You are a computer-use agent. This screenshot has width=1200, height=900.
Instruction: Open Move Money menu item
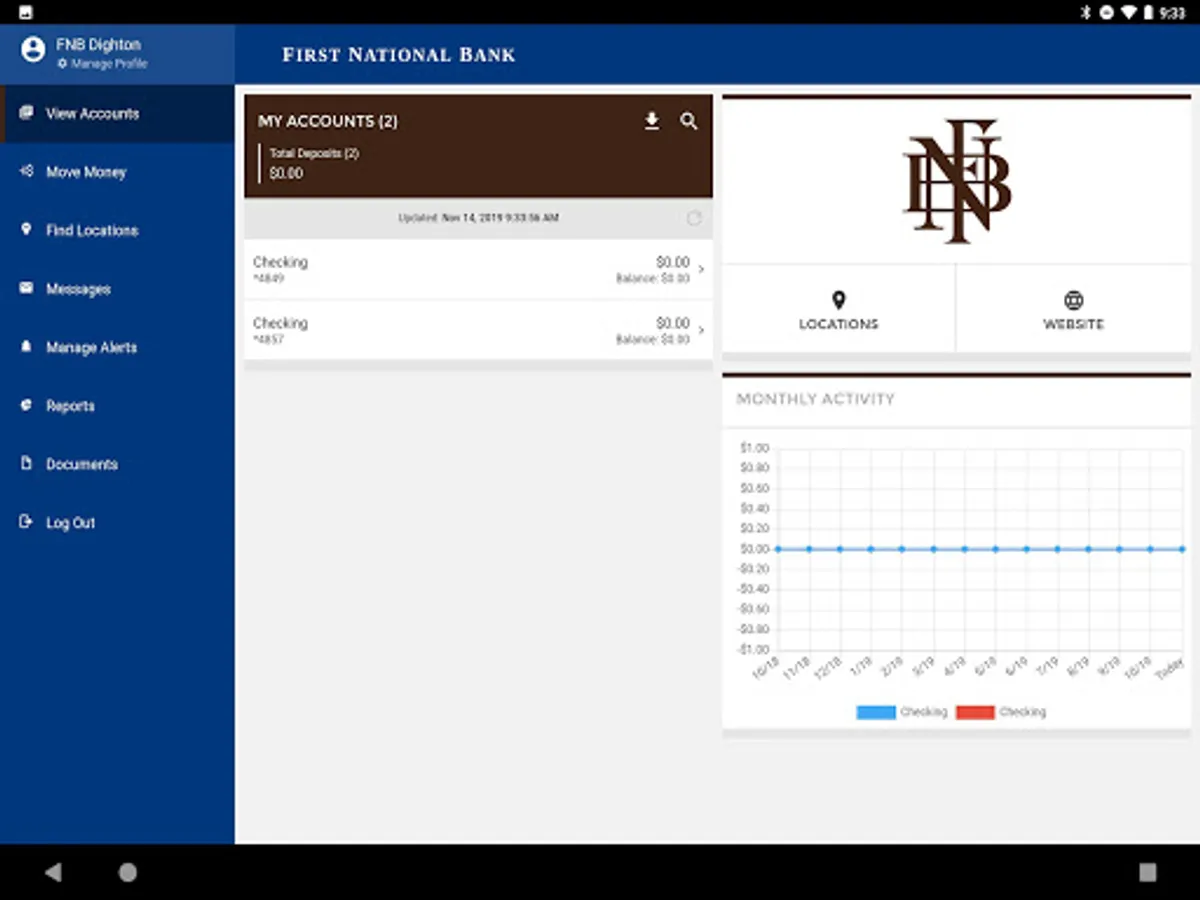pyautogui.click(x=118, y=172)
